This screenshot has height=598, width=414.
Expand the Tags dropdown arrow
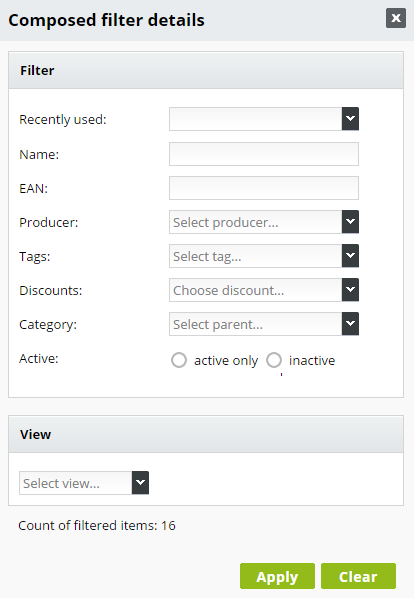[x=350, y=256]
